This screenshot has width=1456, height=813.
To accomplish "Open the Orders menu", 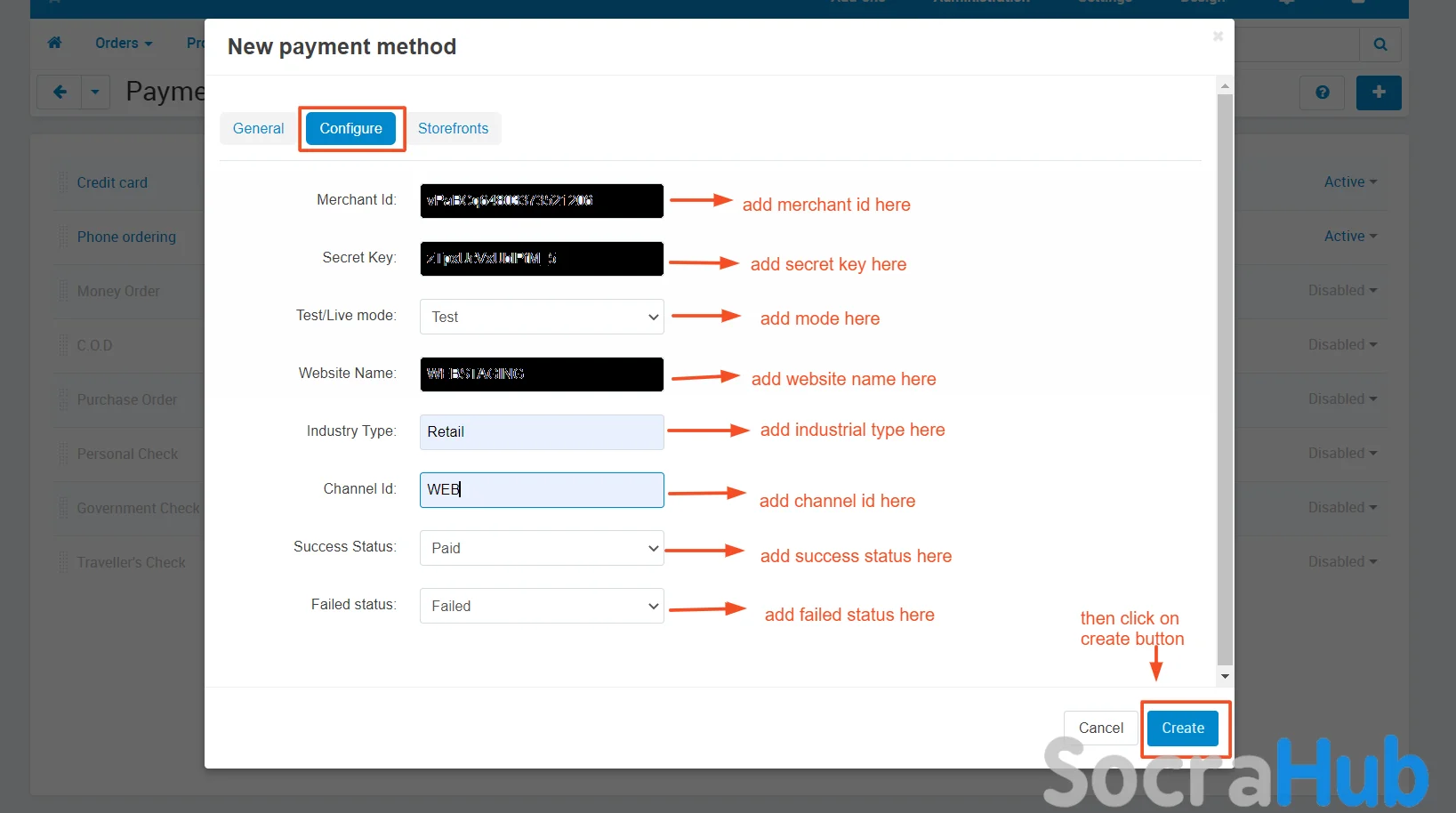I will [124, 43].
